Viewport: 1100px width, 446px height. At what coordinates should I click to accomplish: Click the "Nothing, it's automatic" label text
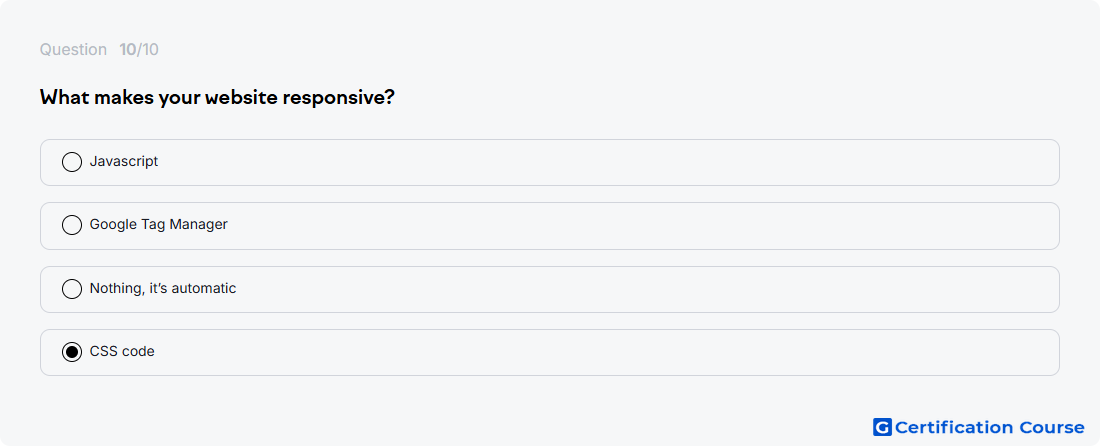click(x=163, y=288)
